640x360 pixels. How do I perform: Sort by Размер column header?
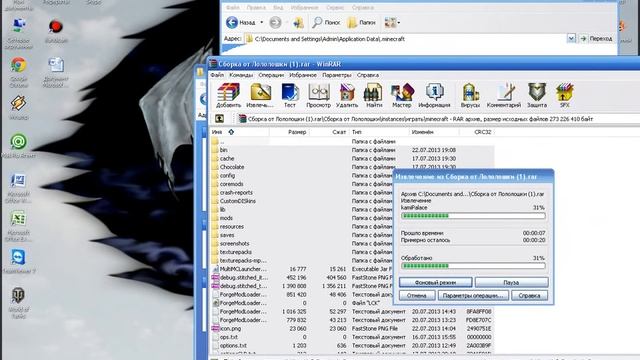(x=289, y=132)
